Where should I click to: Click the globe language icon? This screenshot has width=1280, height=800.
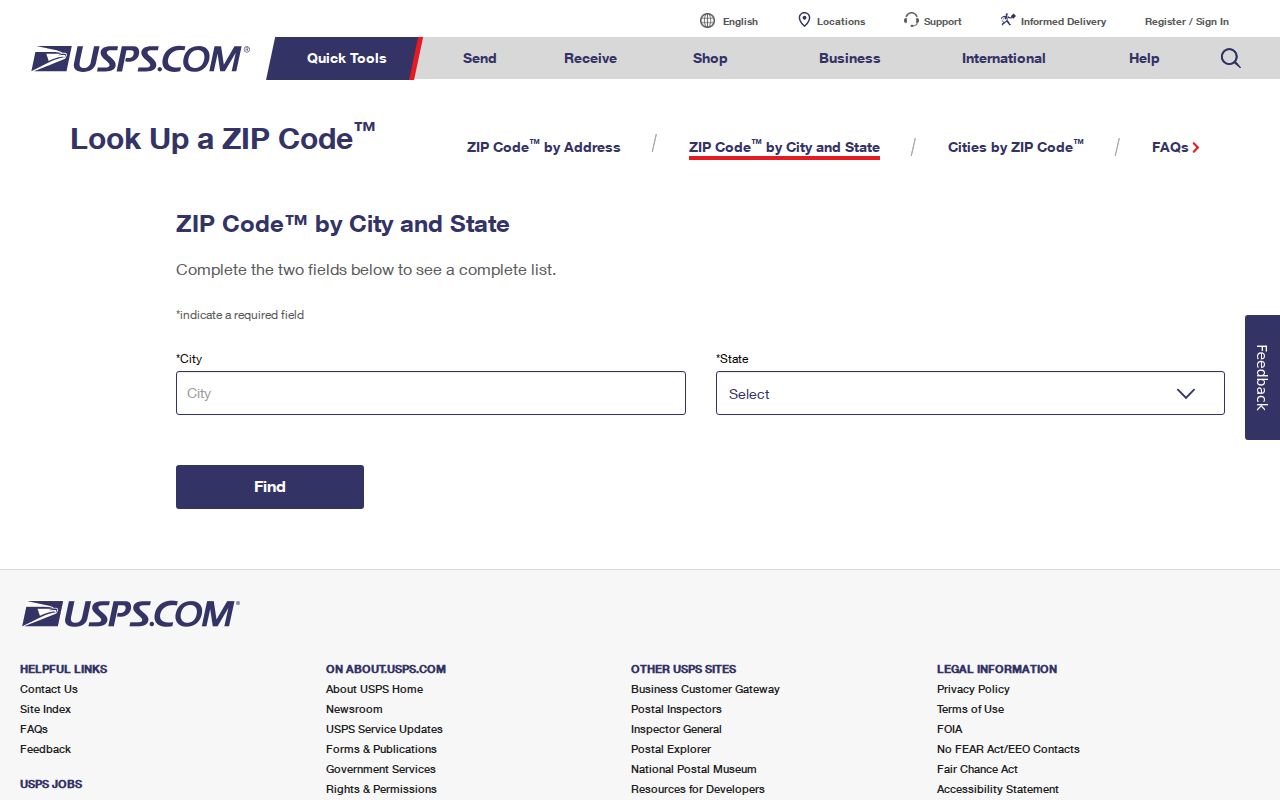point(708,21)
